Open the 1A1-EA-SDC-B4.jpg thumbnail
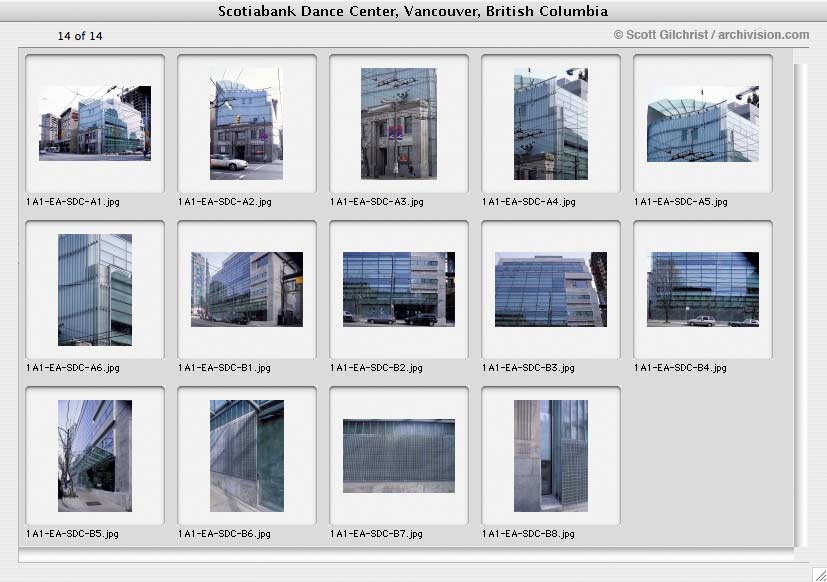Viewport: 827px width, 582px height. [x=703, y=289]
